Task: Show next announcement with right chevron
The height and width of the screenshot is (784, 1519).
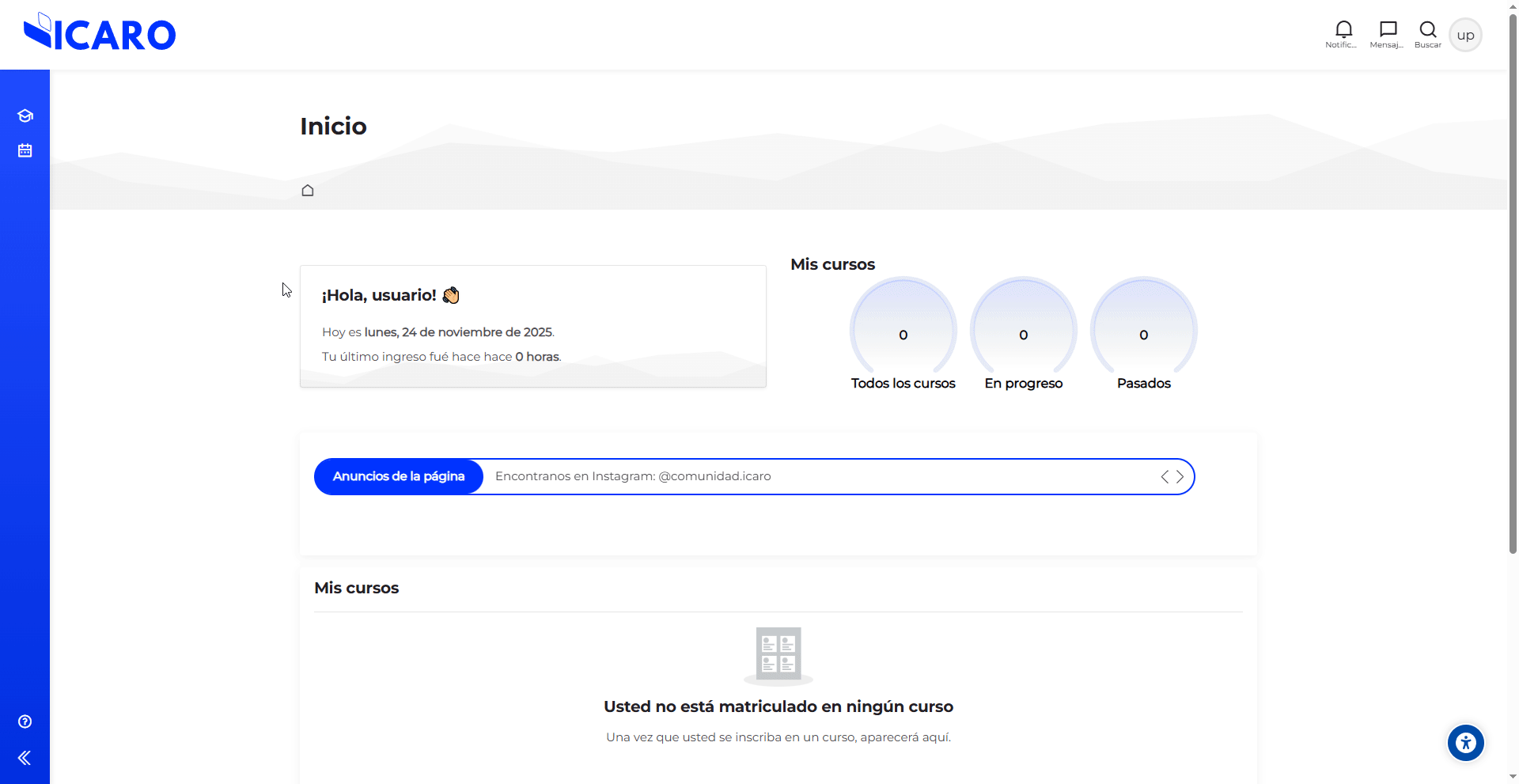Action: (1180, 476)
